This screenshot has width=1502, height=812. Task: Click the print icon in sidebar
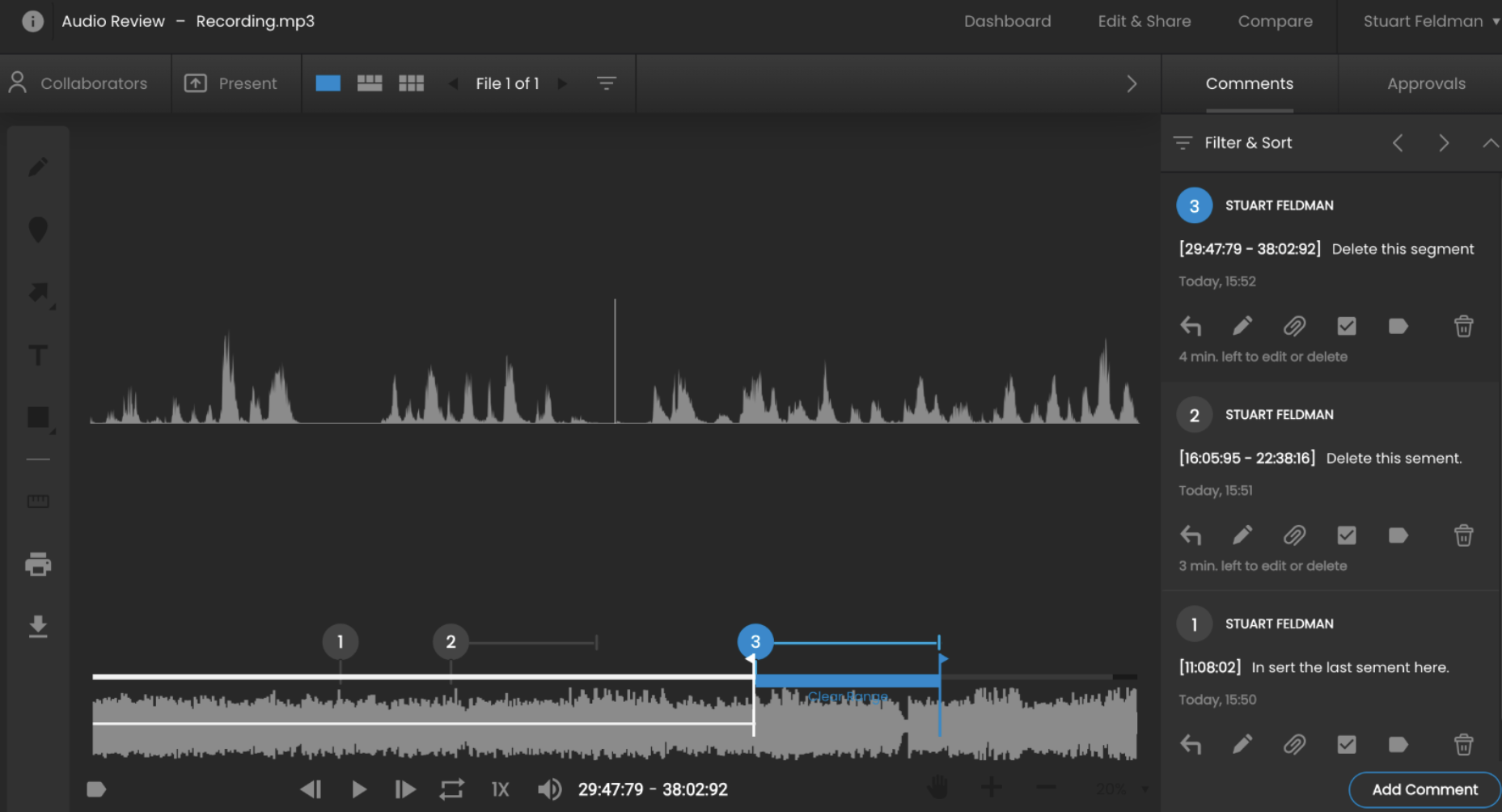point(38,564)
